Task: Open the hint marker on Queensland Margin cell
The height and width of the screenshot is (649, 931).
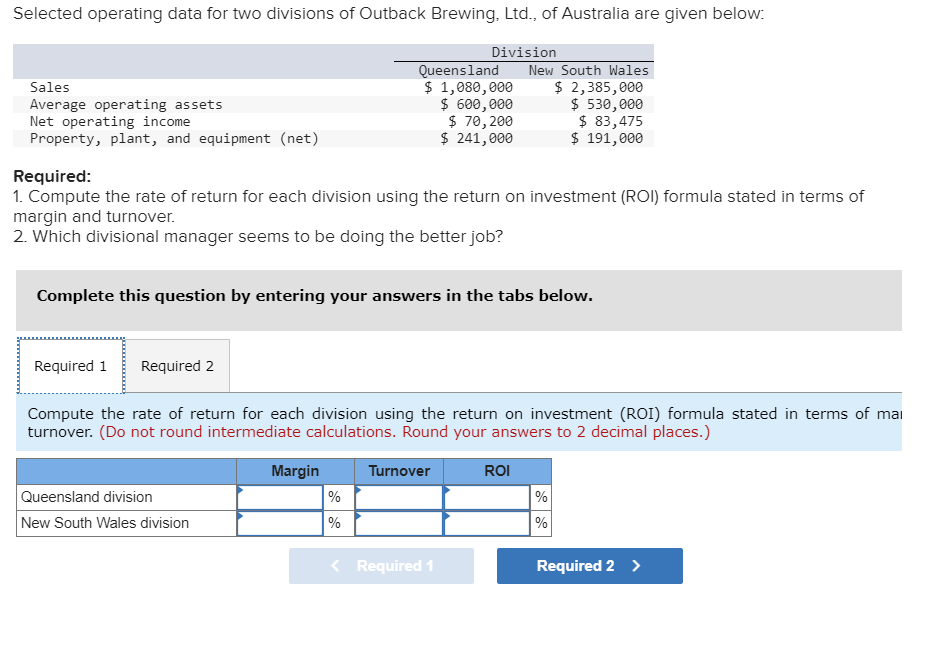Action: (x=240, y=490)
